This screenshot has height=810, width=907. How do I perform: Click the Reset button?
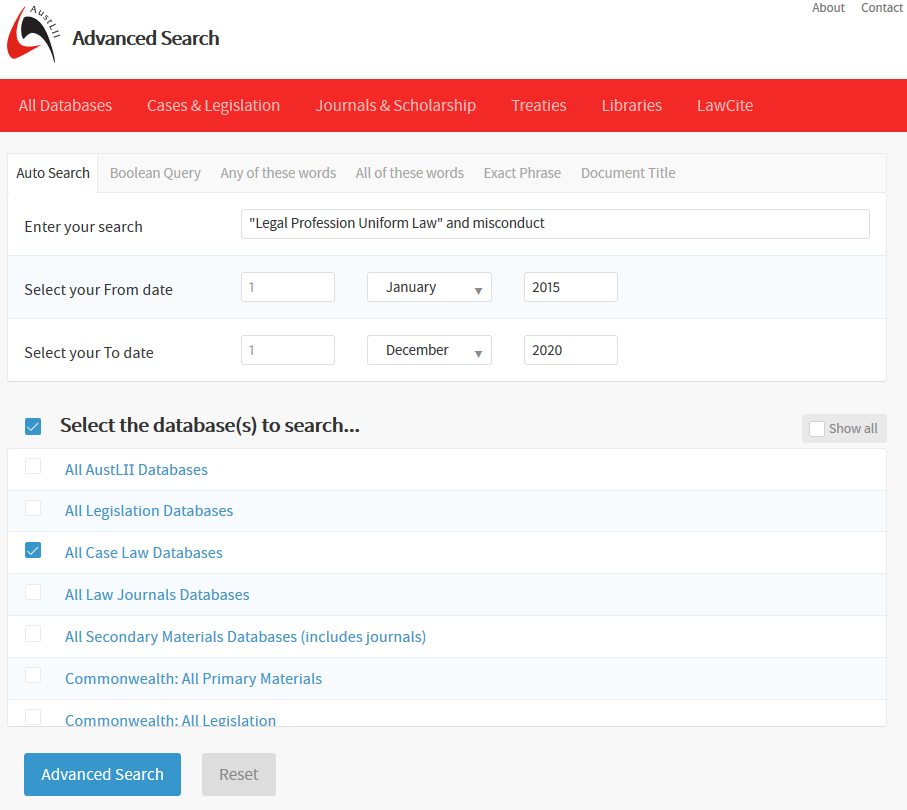(239, 775)
